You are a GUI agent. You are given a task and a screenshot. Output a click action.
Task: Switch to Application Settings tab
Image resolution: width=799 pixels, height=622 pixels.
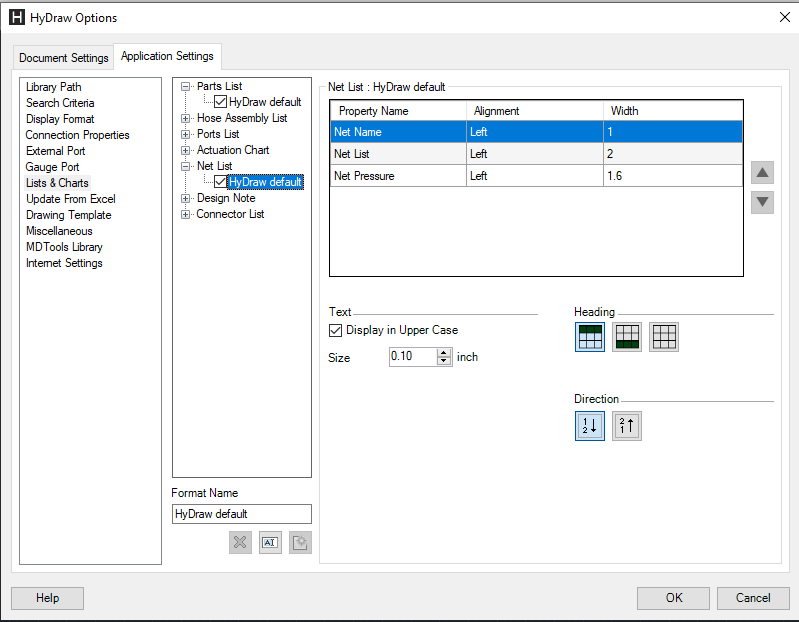(x=167, y=56)
